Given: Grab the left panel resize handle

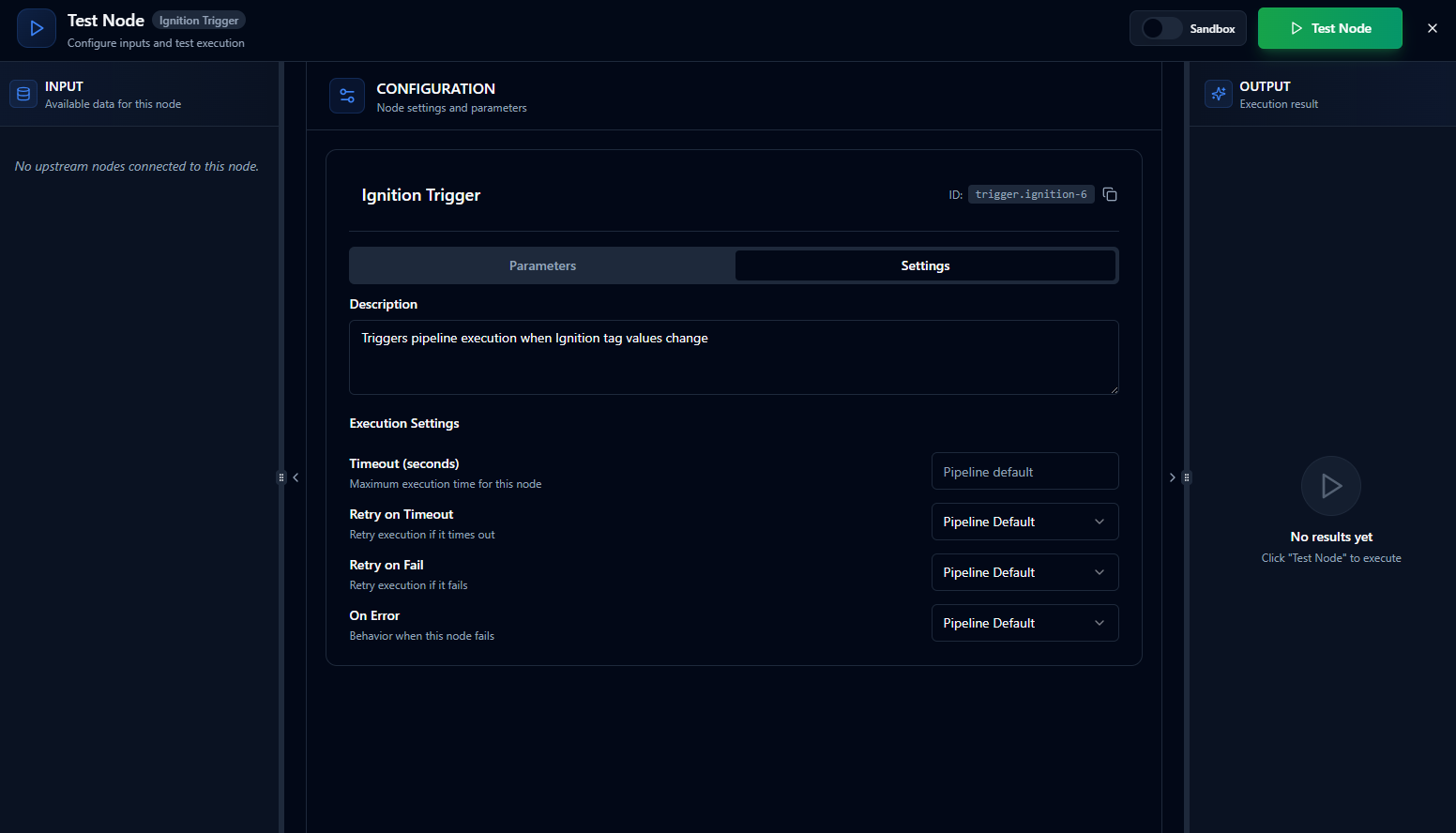Looking at the screenshot, I should coord(281,477).
